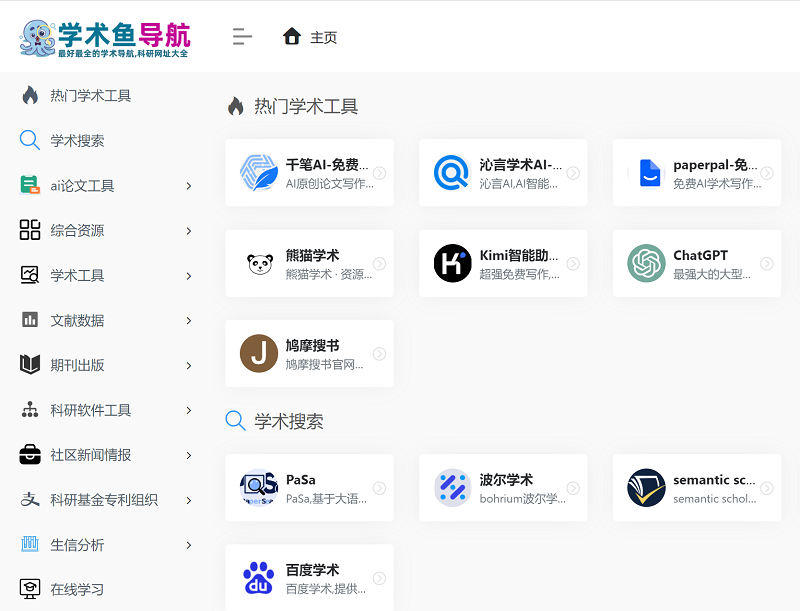
Task: Expand the 科研基金专利组织 chevron
Action: tap(189, 500)
